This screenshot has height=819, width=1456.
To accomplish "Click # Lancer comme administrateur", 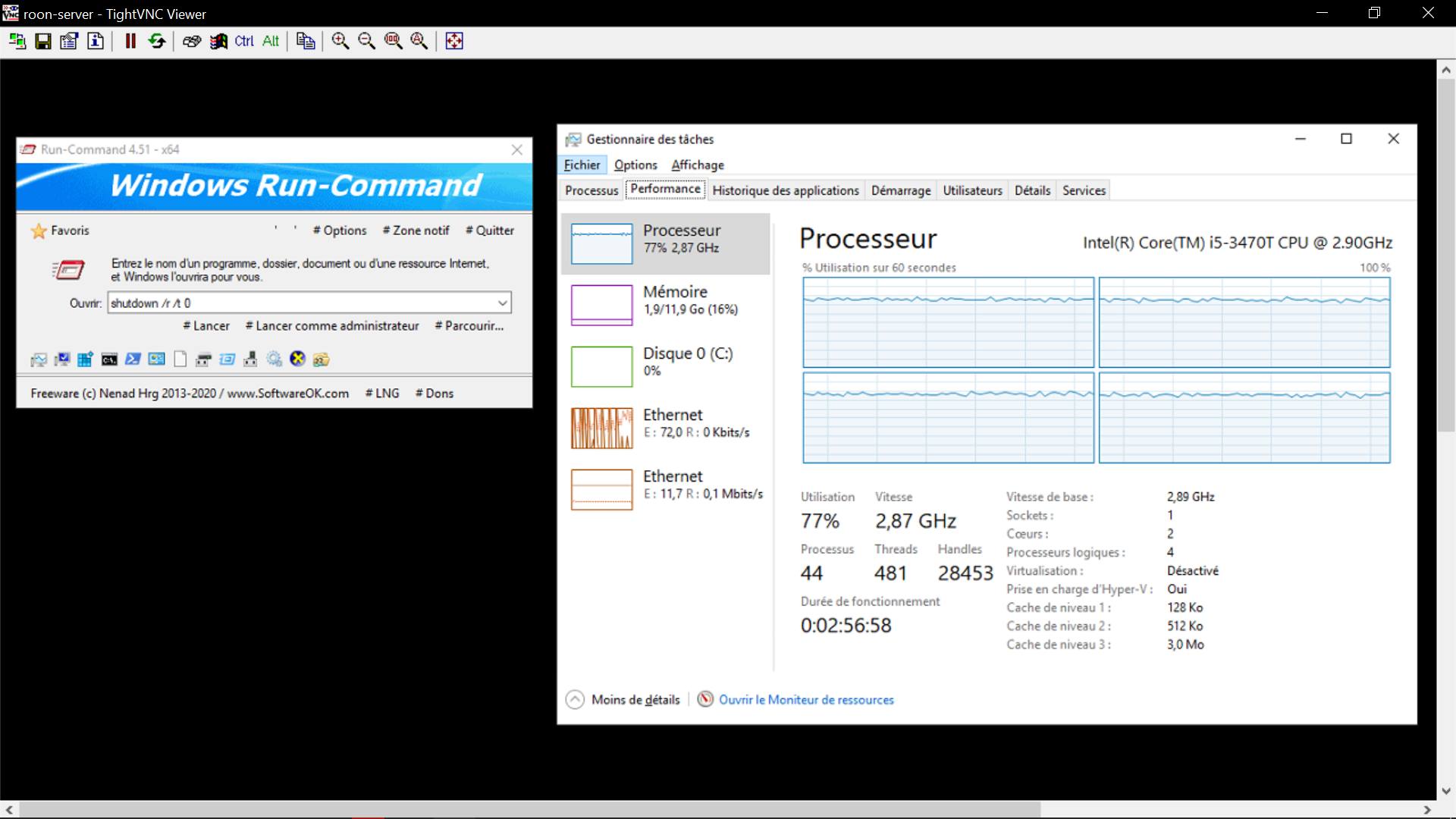I will 332,326.
